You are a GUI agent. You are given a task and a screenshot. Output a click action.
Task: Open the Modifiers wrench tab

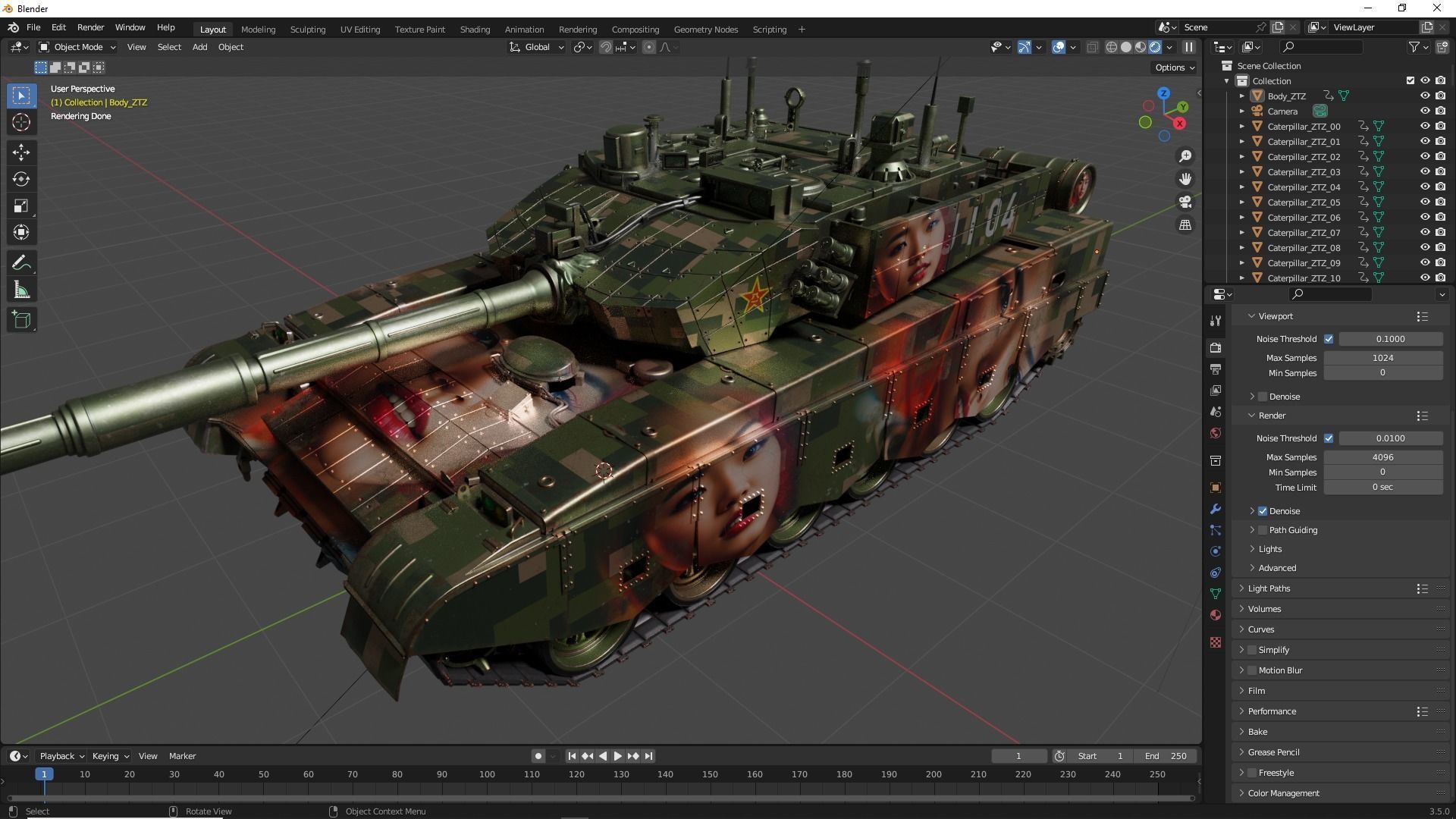[x=1216, y=509]
